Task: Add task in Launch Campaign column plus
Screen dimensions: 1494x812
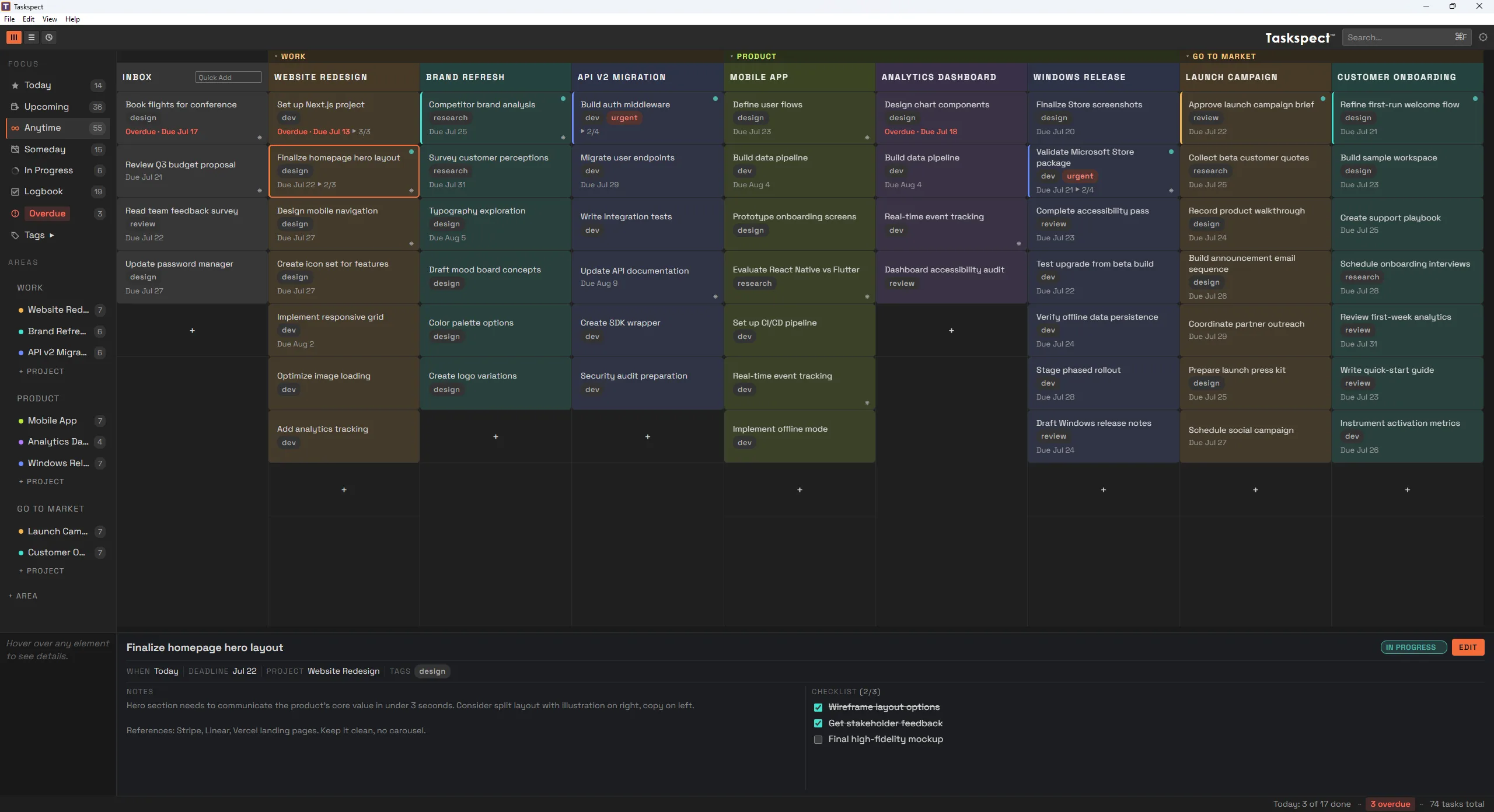Action: click(x=1255, y=490)
